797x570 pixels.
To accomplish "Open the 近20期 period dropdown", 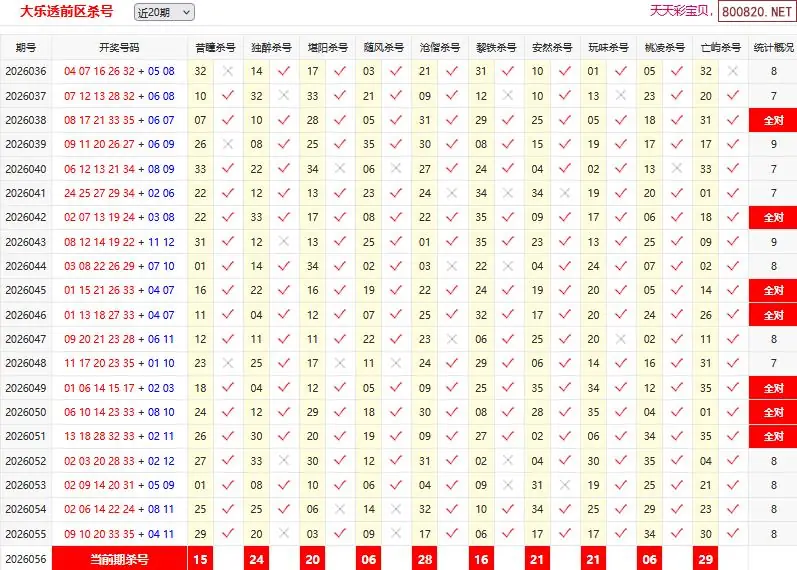I will coord(164,12).
